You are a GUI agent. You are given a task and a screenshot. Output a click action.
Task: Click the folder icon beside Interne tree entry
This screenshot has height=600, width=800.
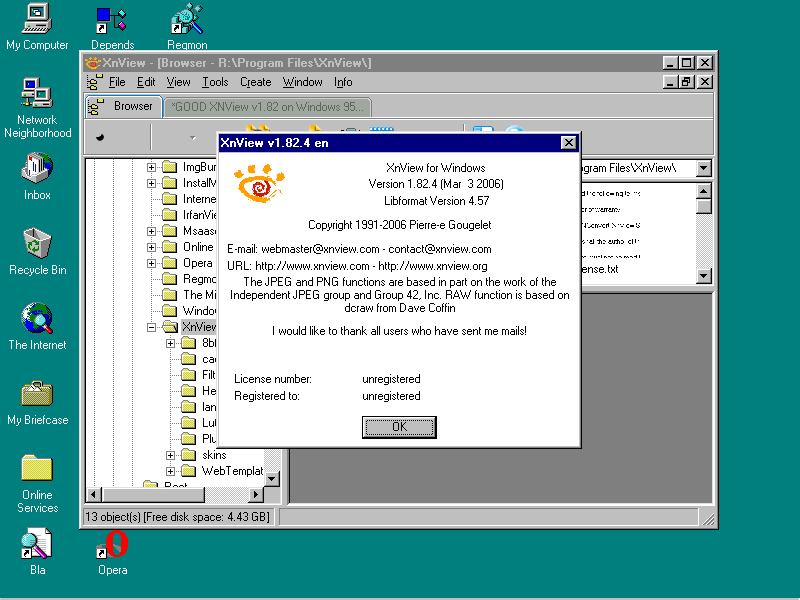click(x=169, y=199)
